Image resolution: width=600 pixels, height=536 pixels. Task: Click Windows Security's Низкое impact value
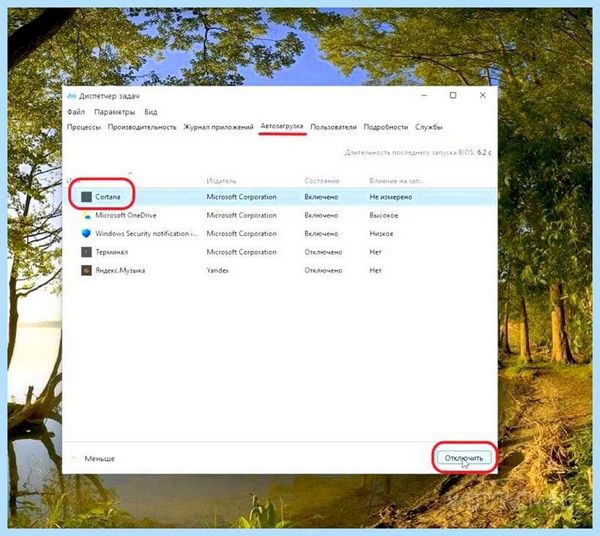381,234
